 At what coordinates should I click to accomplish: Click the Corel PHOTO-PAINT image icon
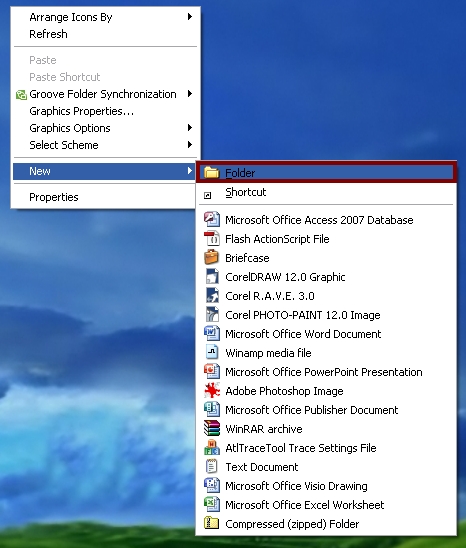[212, 314]
